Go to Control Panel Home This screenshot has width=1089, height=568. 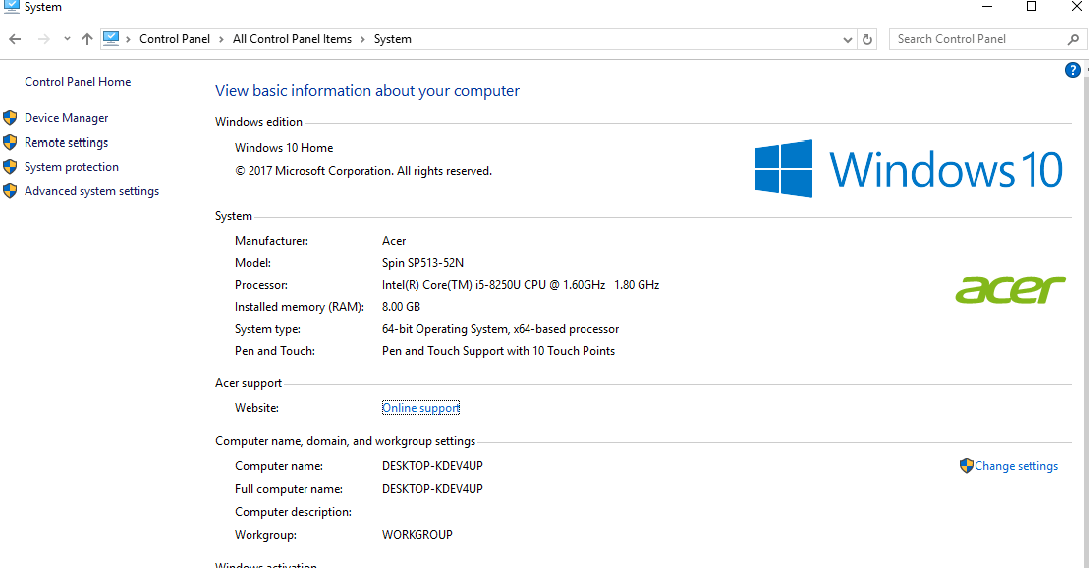coord(78,82)
